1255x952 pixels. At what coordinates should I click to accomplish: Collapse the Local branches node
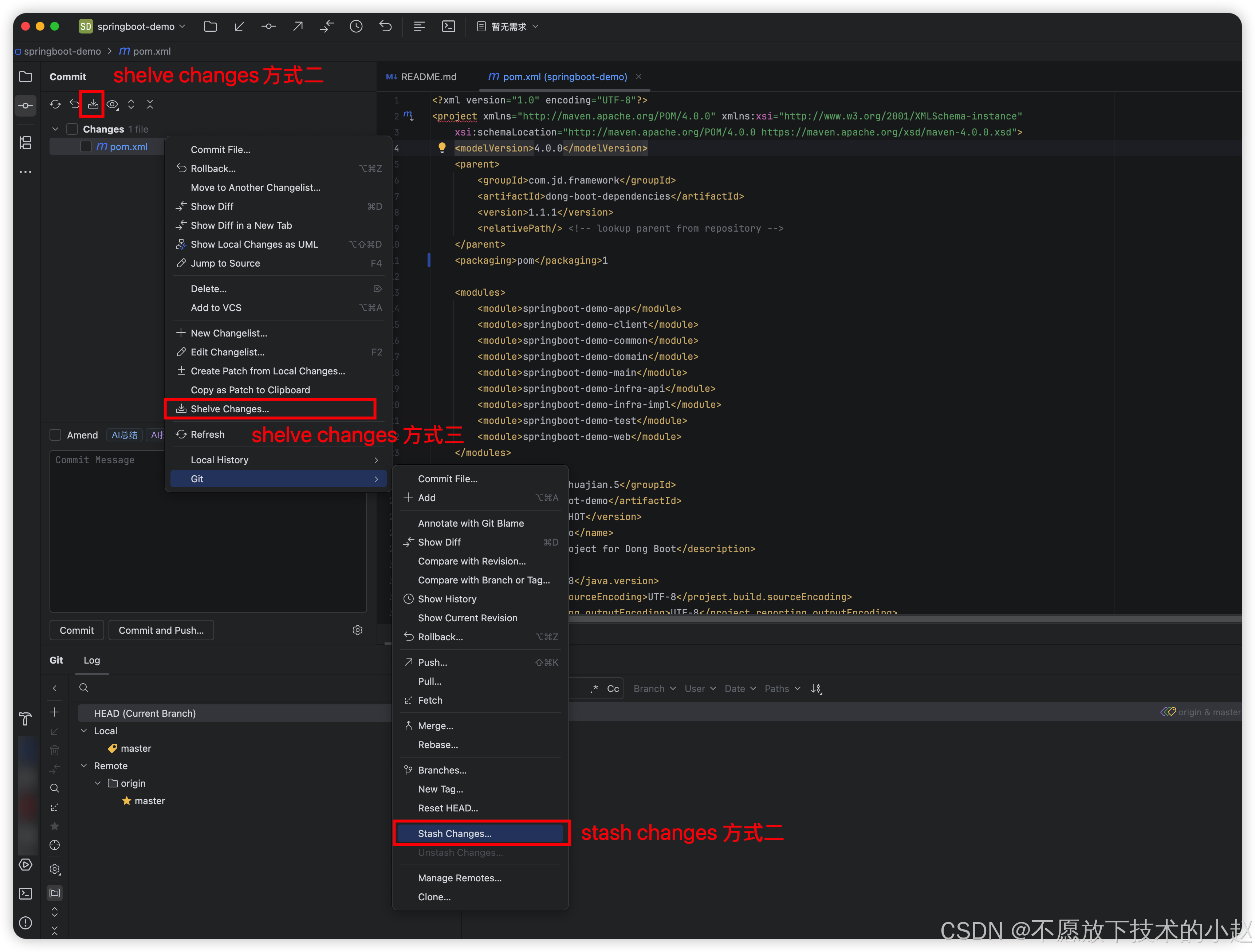pos(84,731)
